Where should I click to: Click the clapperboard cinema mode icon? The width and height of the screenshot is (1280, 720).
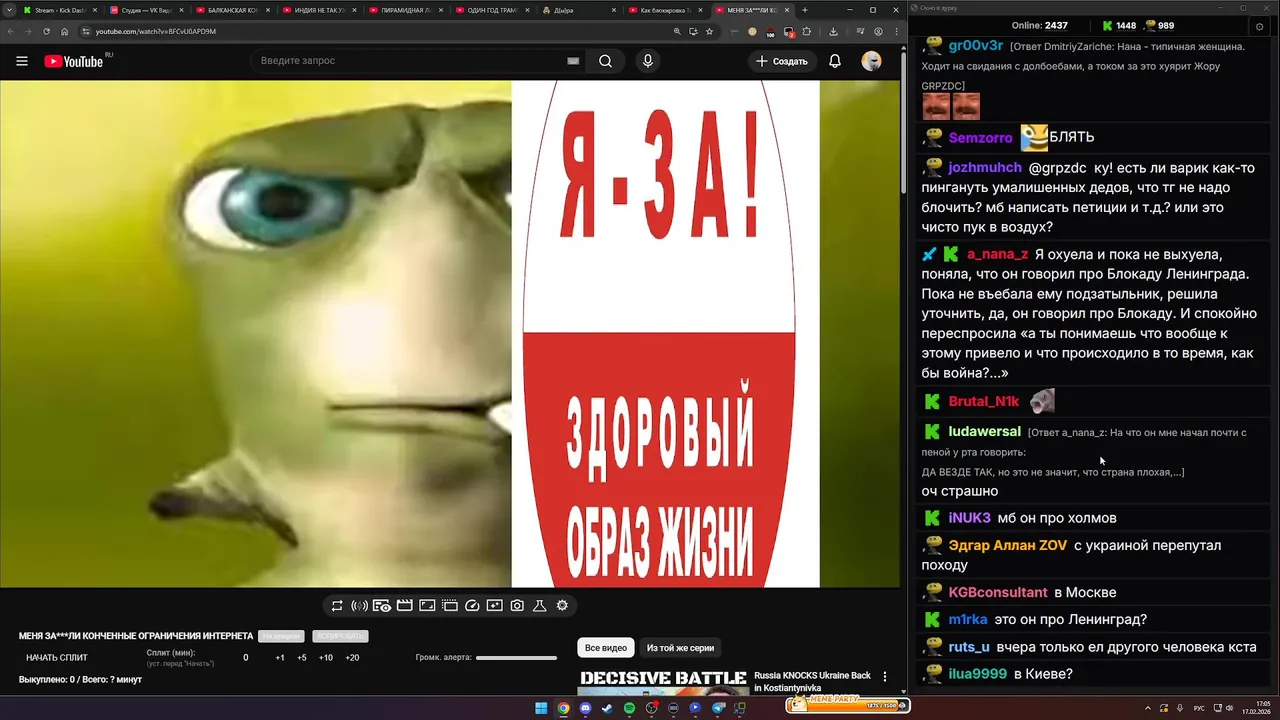pos(404,606)
